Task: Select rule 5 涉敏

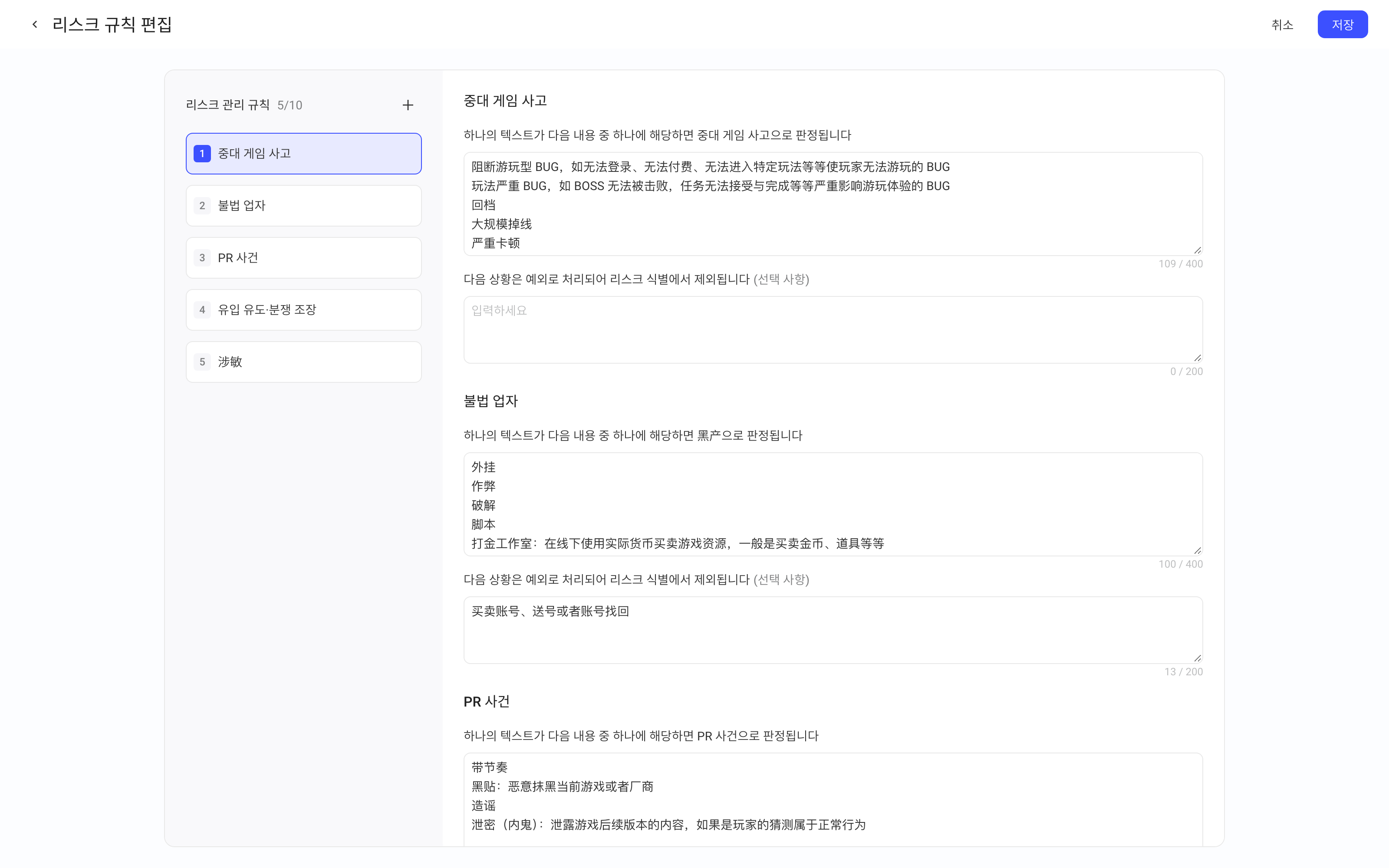Action: pos(304,362)
